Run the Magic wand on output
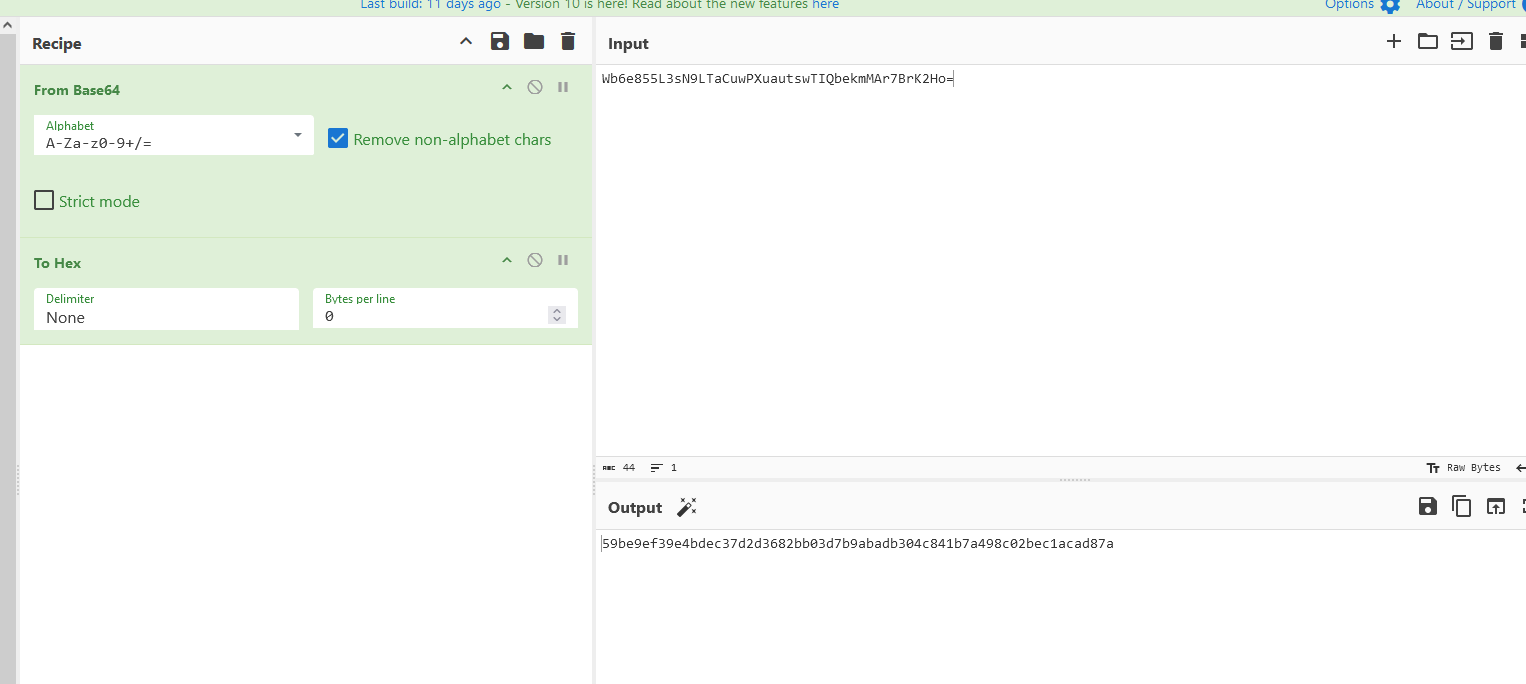Image resolution: width=1526 pixels, height=684 pixels. pos(686,507)
